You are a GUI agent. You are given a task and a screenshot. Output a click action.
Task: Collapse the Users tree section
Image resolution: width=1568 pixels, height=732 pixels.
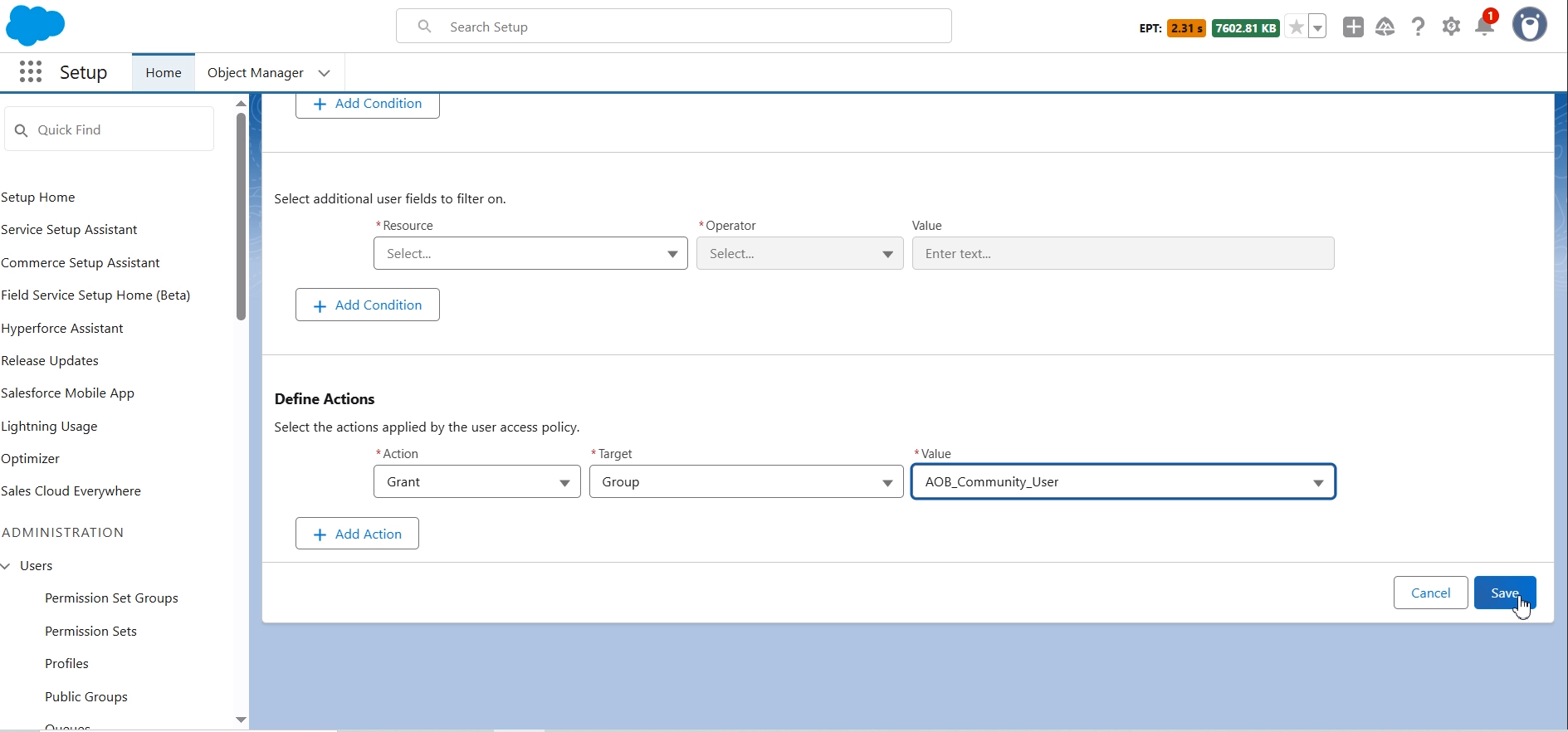(x=6, y=566)
